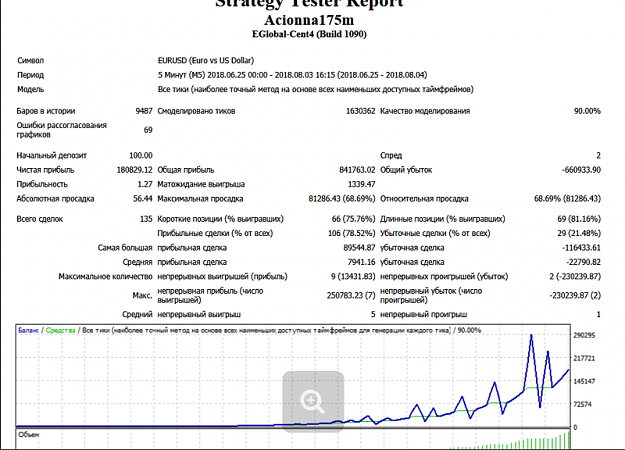Click the long positions value '69 (81.16%)'
The height and width of the screenshot is (450, 625).
[579, 219]
